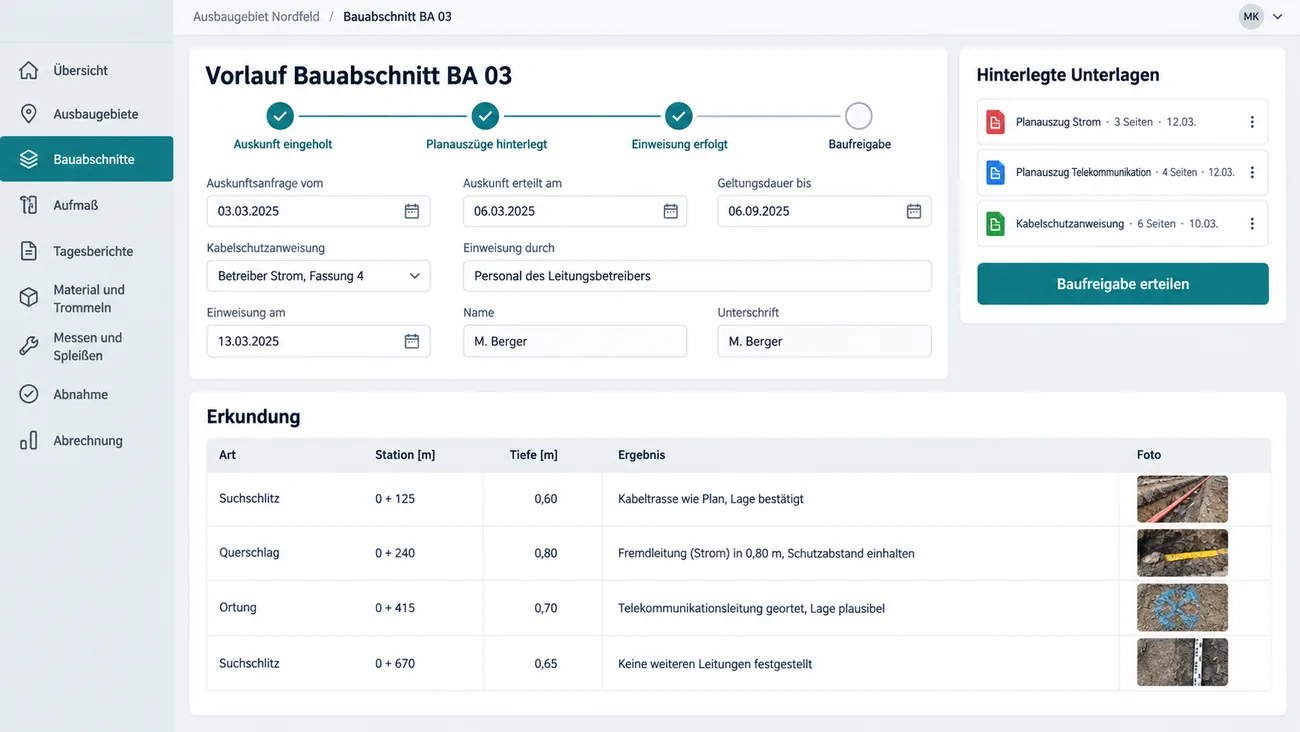Open the Übersicht home icon
This screenshot has height=732, width=1300.
(29, 70)
